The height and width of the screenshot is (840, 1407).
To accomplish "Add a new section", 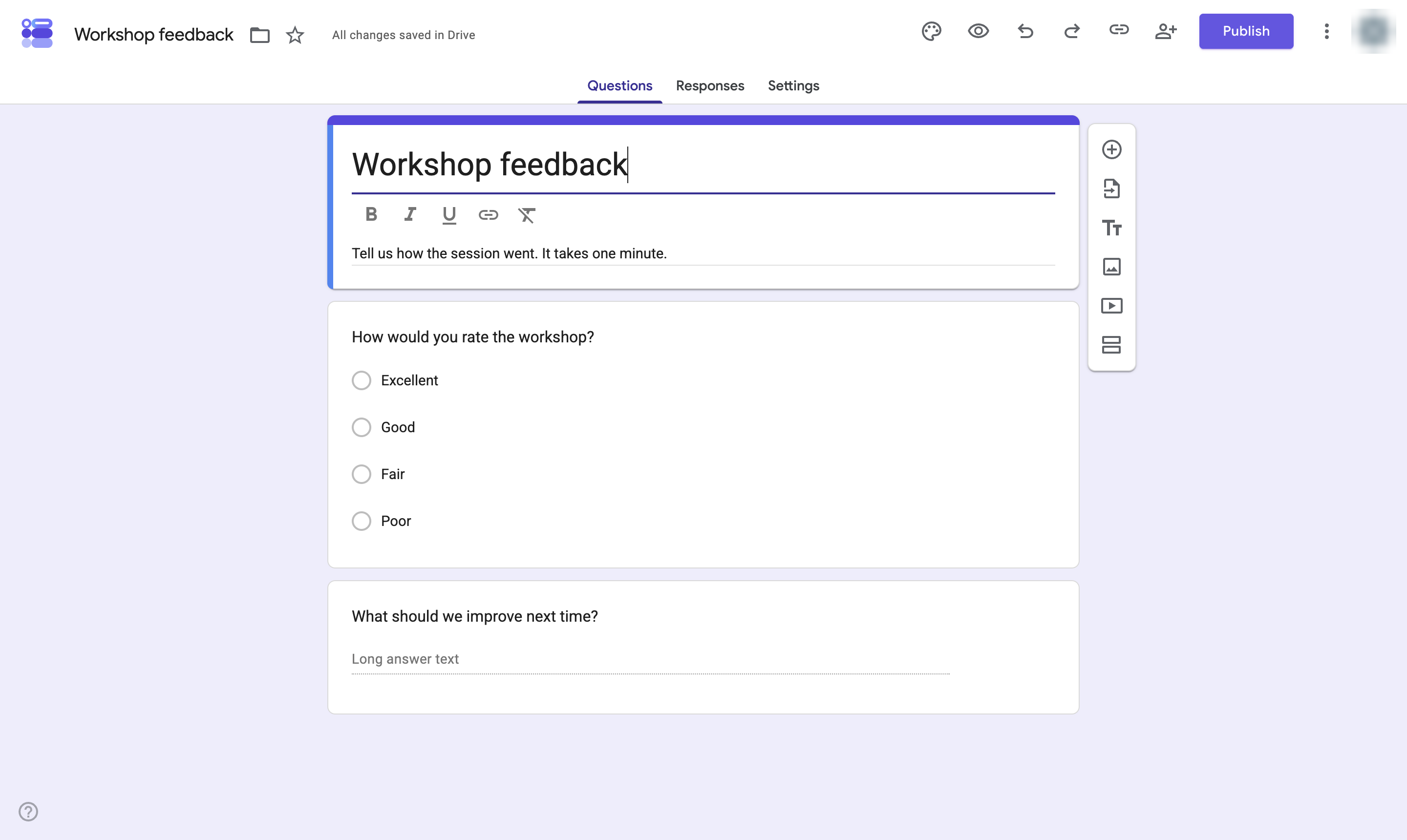I will click(x=1111, y=345).
